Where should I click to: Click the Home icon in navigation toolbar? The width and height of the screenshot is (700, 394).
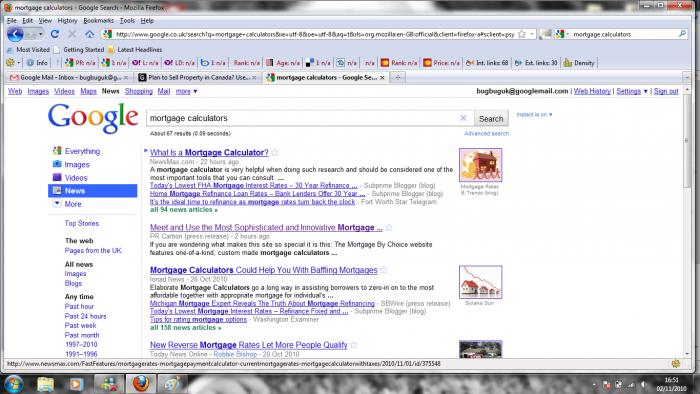pyautogui.click(x=89, y=34)
